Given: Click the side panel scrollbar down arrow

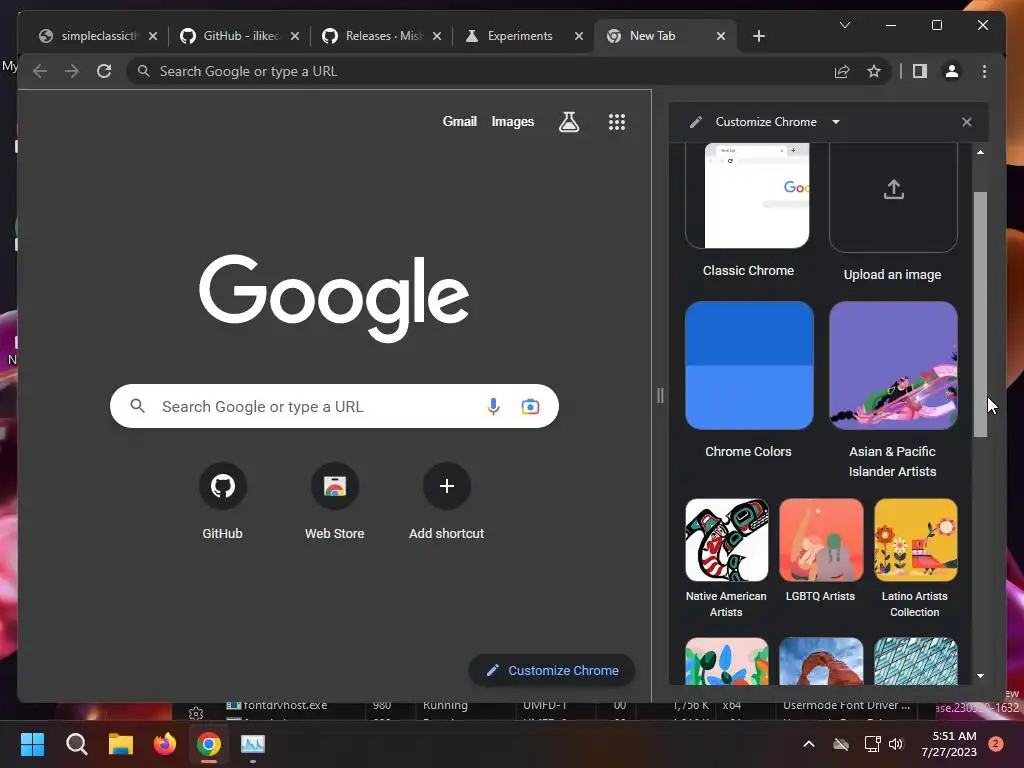Looking at the screenshot, I should point(980,676).
